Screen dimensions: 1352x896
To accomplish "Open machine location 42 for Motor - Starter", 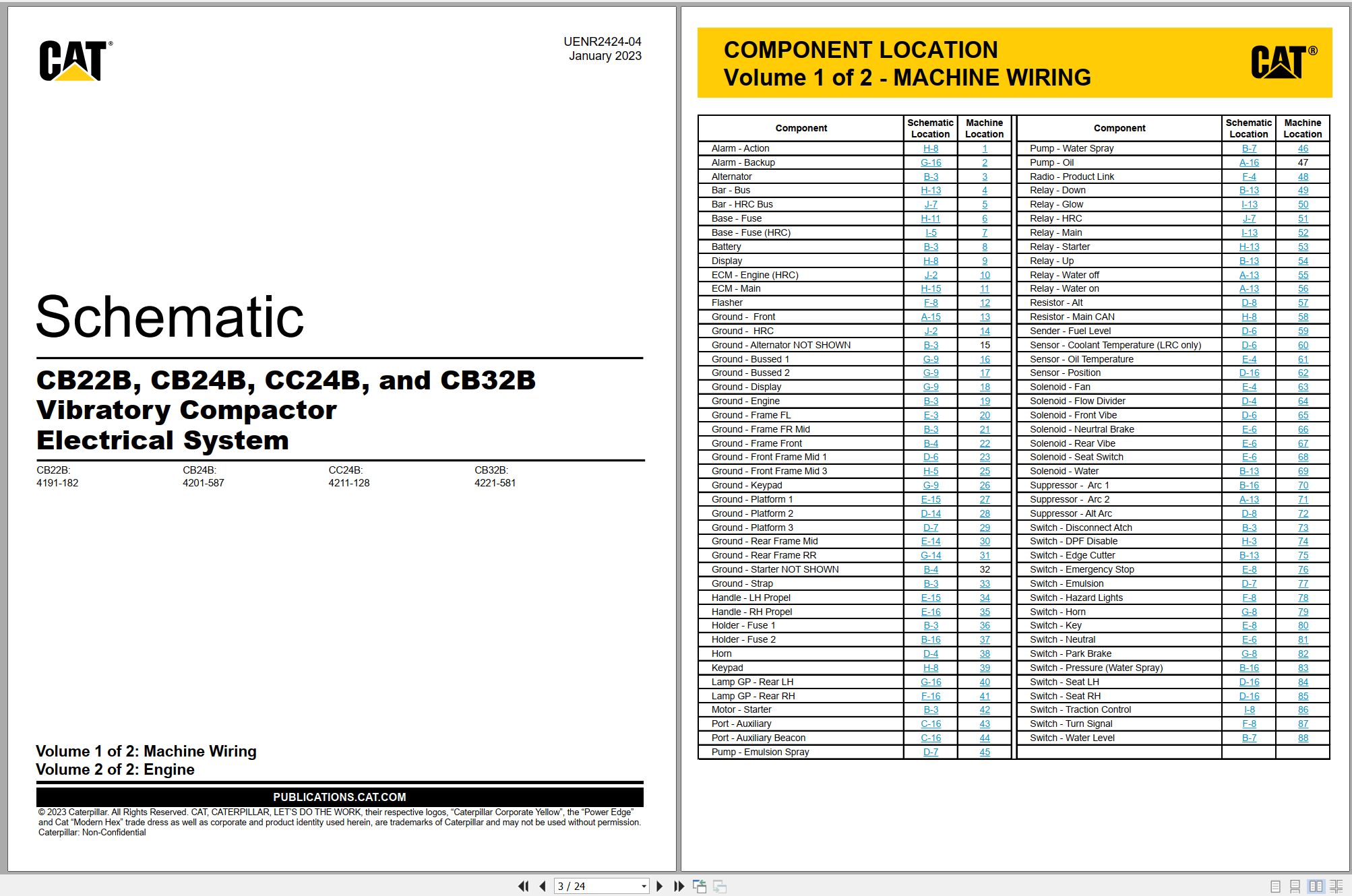I will pyautogui.click(x=985, y=710).
